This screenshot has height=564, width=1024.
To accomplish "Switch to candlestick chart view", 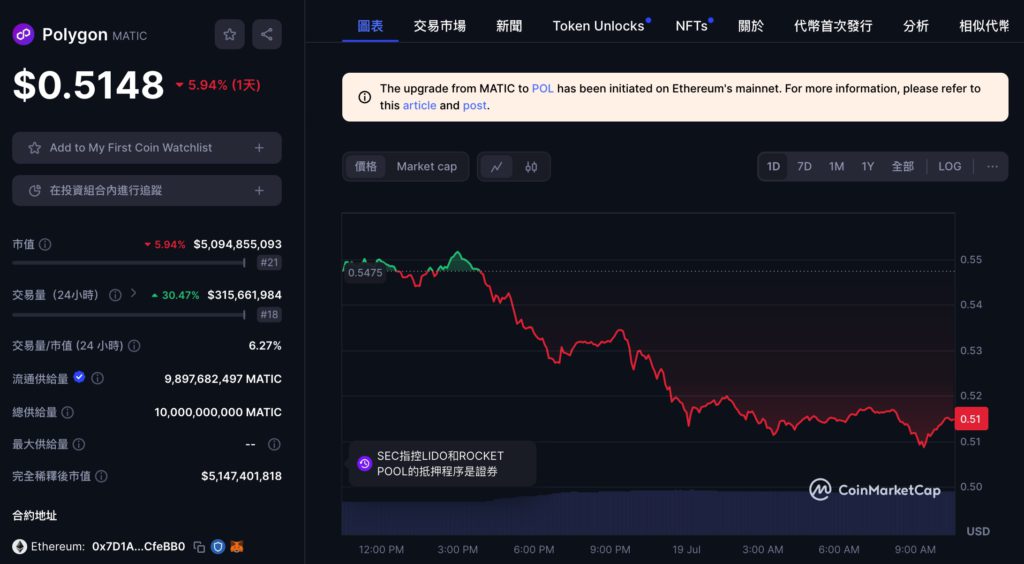I will tap(531, 166).
